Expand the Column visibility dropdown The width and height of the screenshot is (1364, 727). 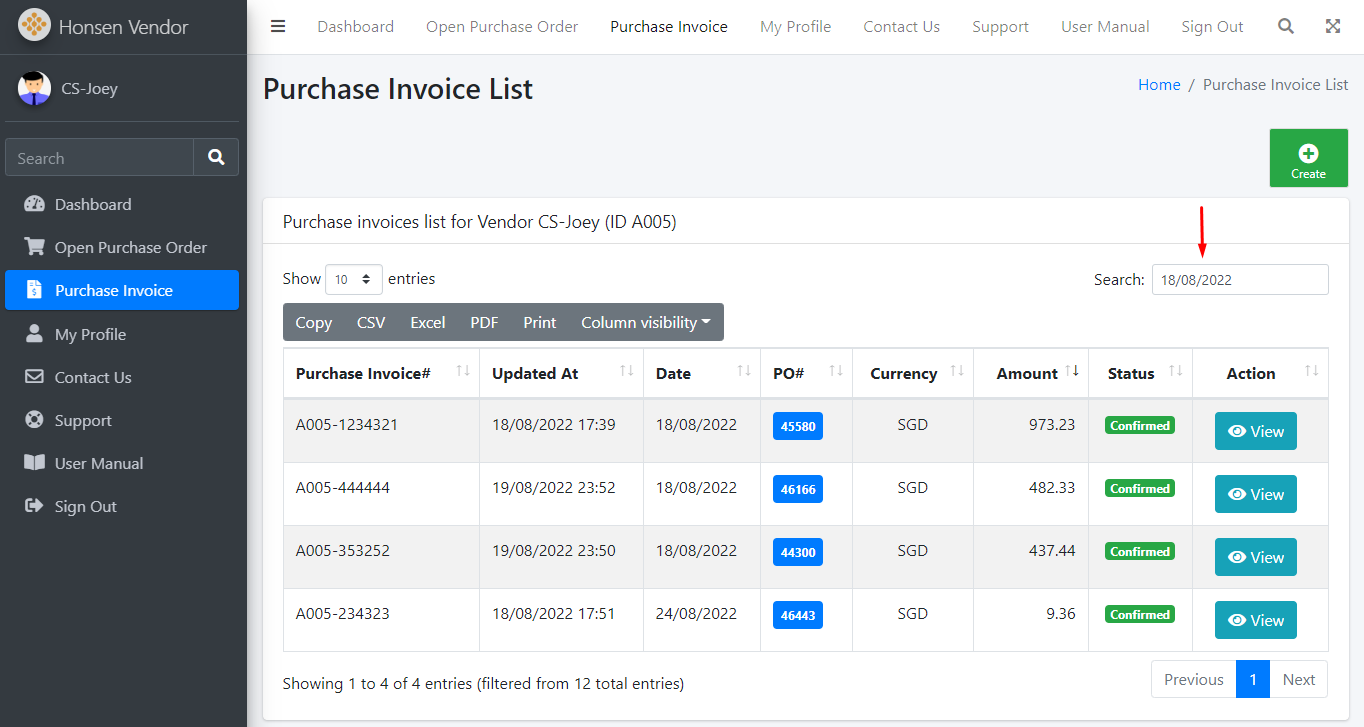click(645, 322)
